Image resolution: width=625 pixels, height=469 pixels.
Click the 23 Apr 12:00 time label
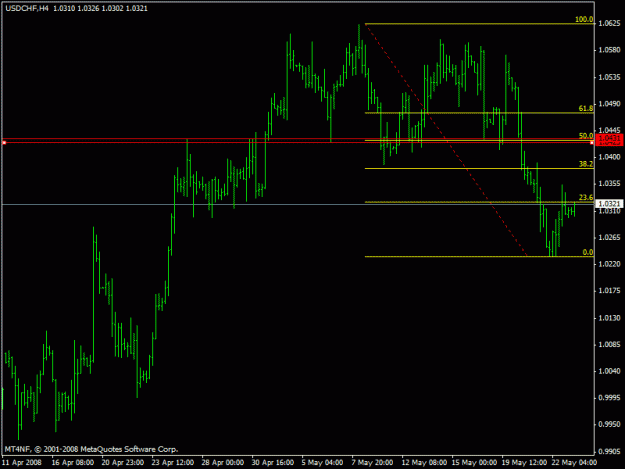coord(173,463)
